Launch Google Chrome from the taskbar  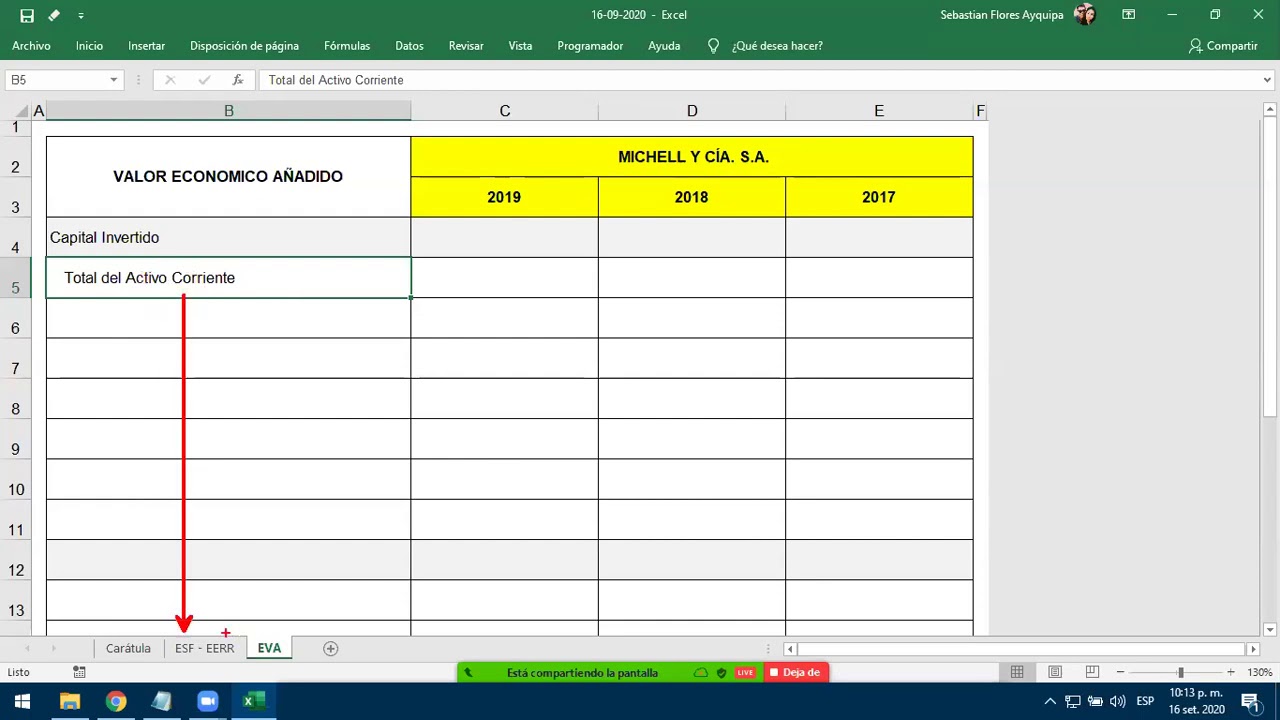click(116, 701)
